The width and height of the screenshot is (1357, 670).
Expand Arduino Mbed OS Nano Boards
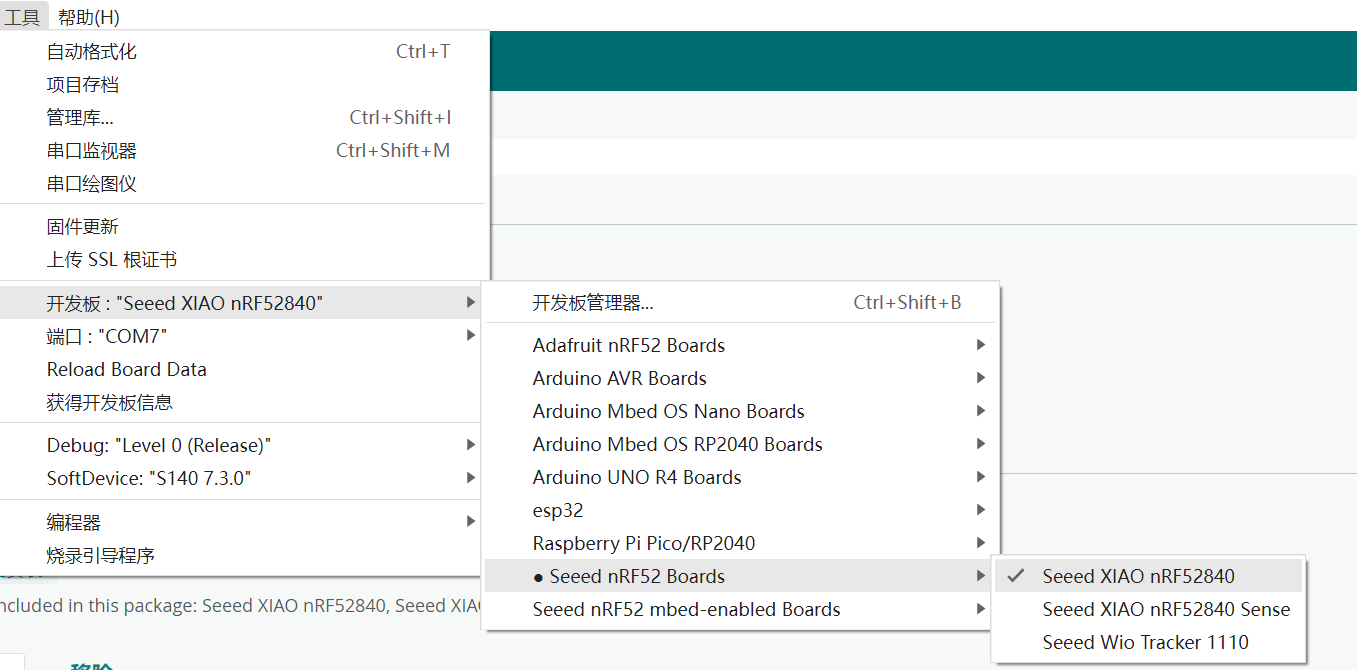coord(741,412)
